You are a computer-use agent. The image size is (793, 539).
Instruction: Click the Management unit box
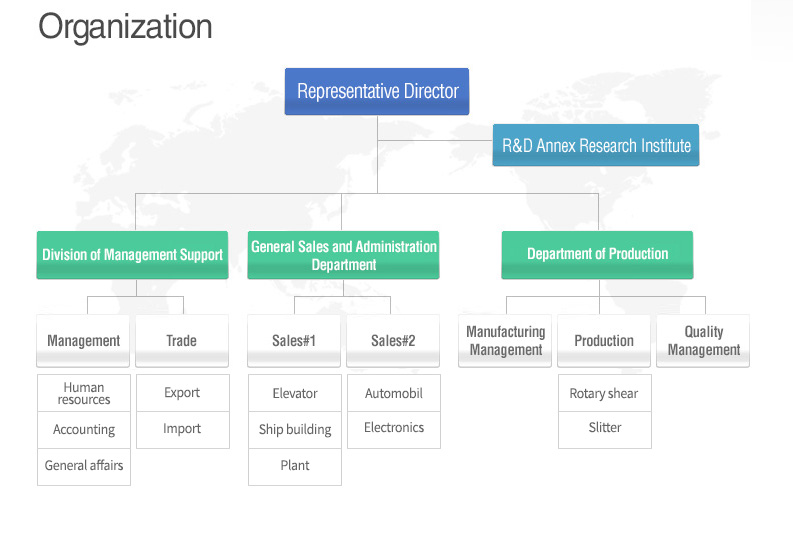(83, 341)
